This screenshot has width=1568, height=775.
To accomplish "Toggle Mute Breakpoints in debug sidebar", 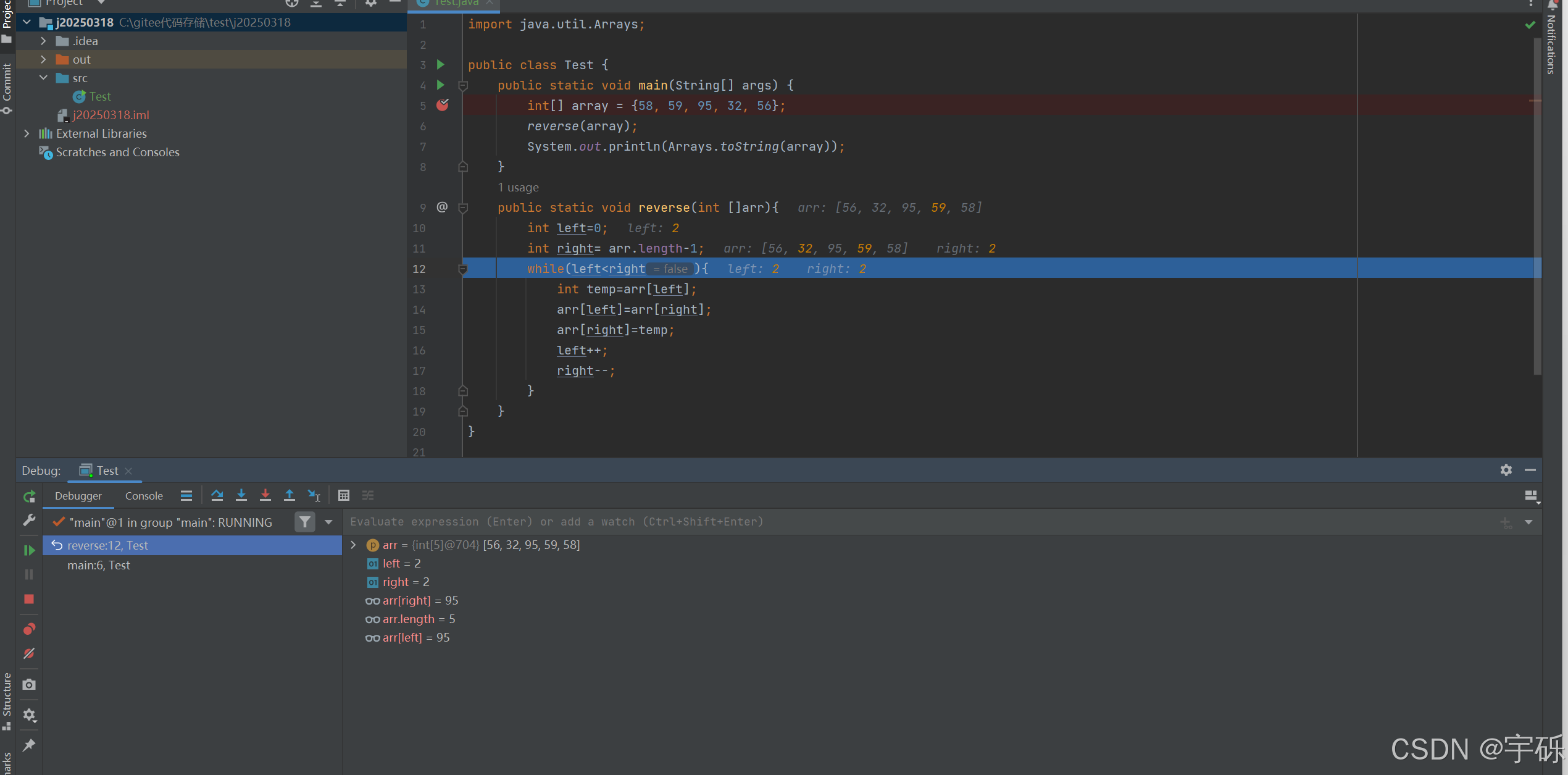I will [29, 653].
